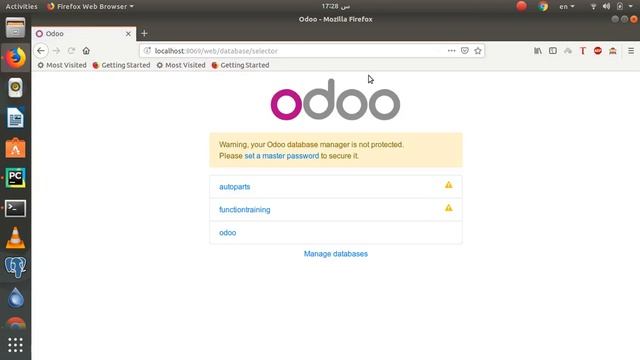640x360 pixels.
Task: Open Ubuntu Software from the dock
Action: pyautogui.click(x=16, y=148)
